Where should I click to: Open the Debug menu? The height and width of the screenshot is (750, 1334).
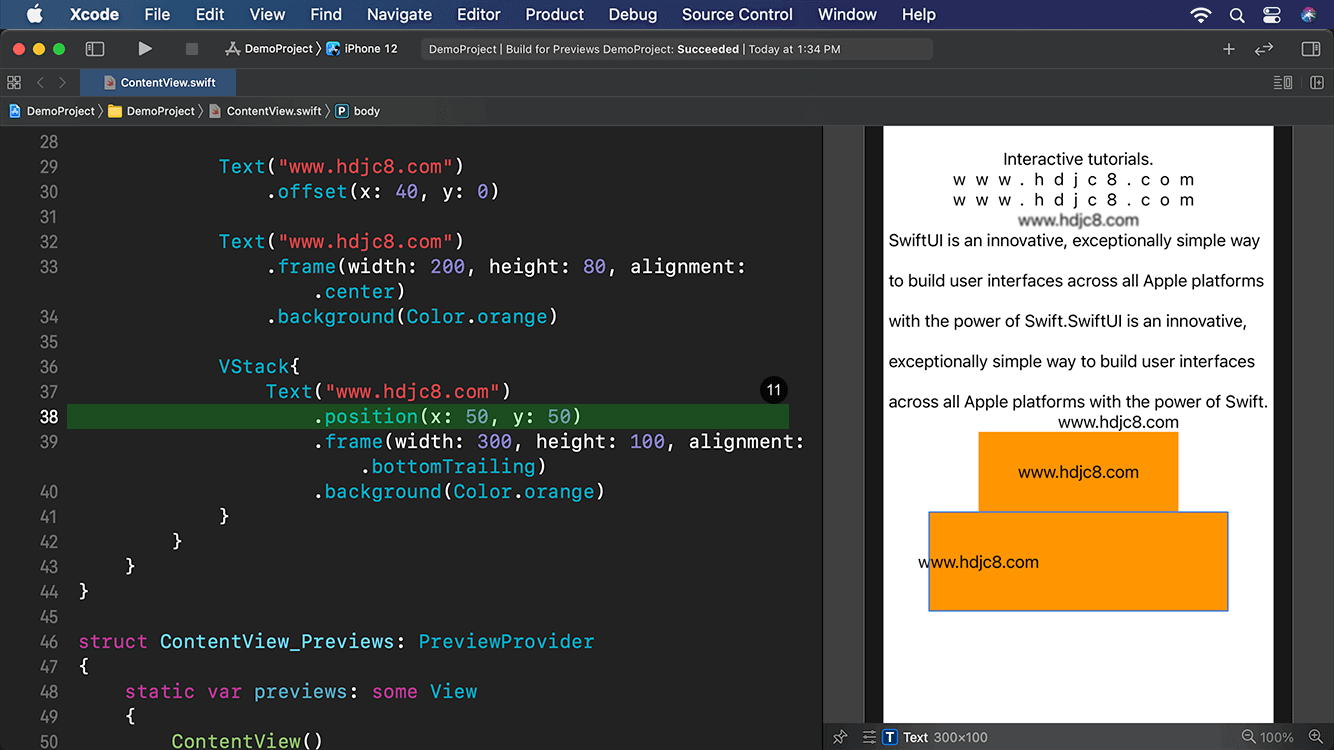(633, 14)
